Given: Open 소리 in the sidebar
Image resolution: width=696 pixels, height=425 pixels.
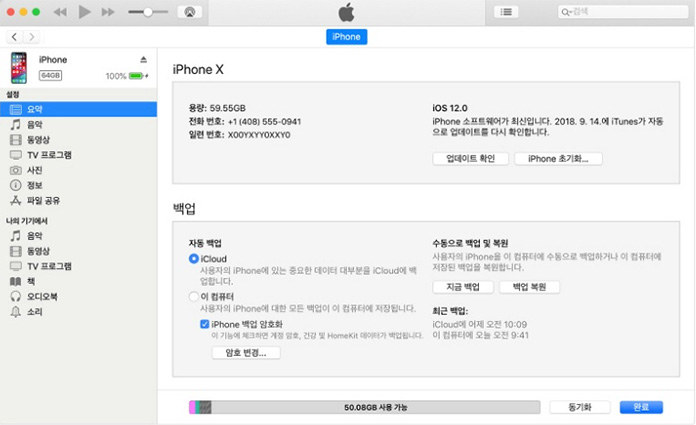Looking at the screenshot, I should [79, 312].
